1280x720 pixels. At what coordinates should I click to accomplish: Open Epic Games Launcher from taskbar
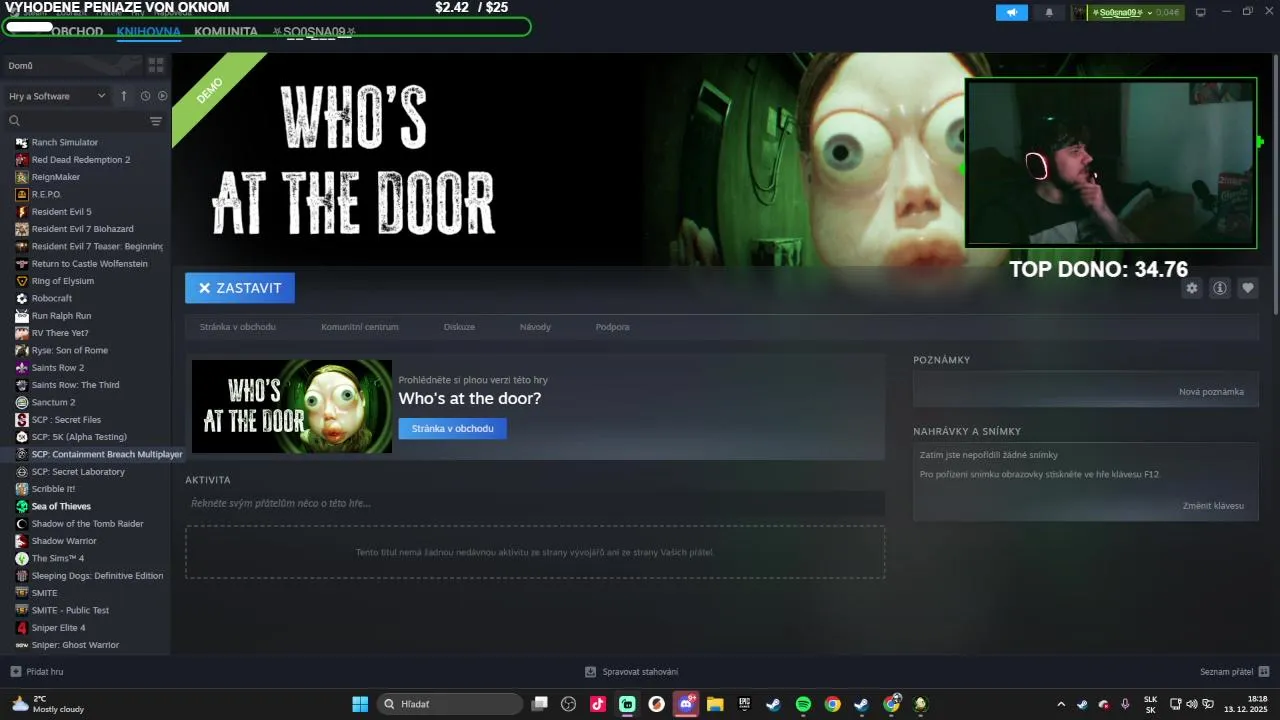pos(744,704)
